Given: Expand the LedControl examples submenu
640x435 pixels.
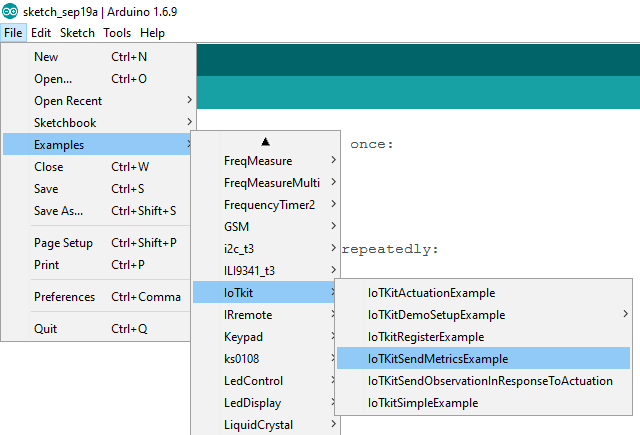Looking at the screenshot, I should click(x=264, y=381).
